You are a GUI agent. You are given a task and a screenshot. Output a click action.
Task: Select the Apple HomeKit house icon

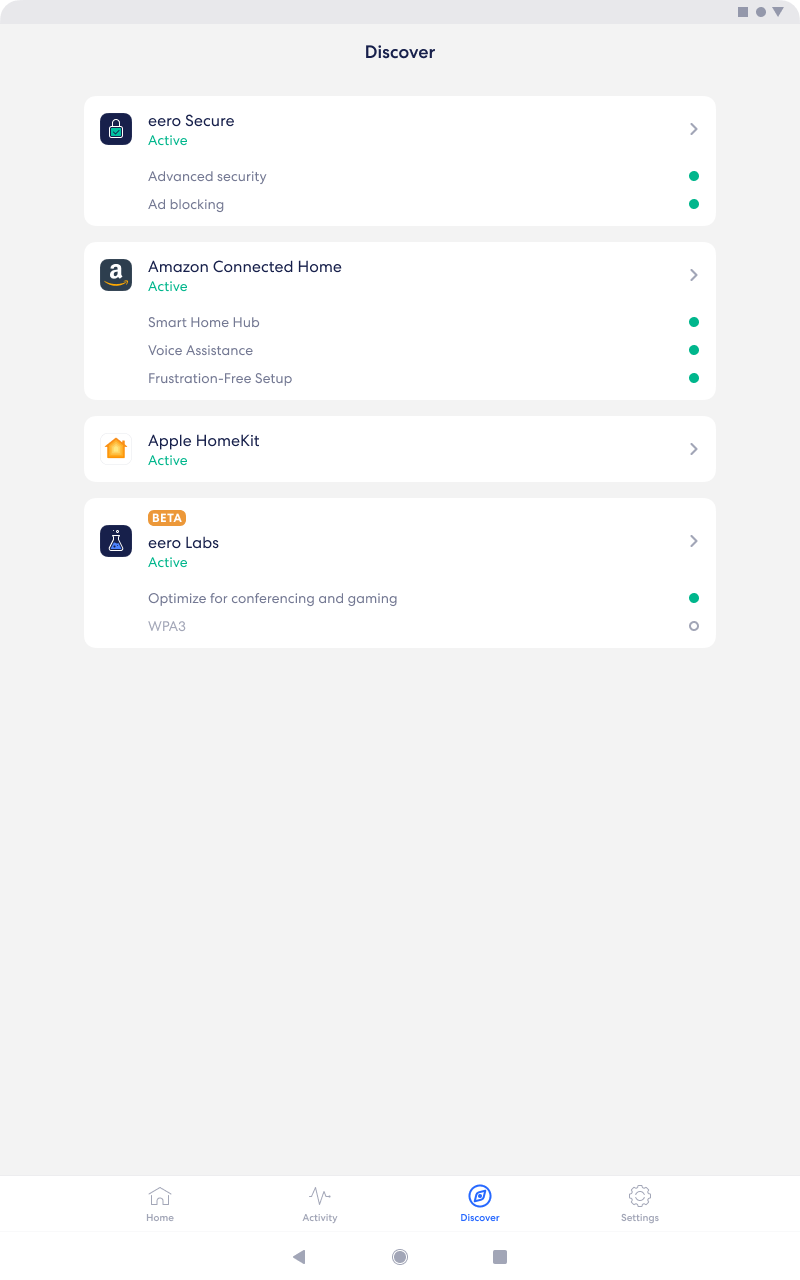click(115, 449)
